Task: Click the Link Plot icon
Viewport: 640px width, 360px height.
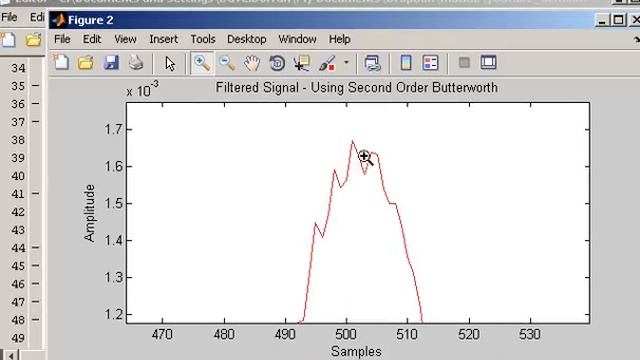Action: 372,63
